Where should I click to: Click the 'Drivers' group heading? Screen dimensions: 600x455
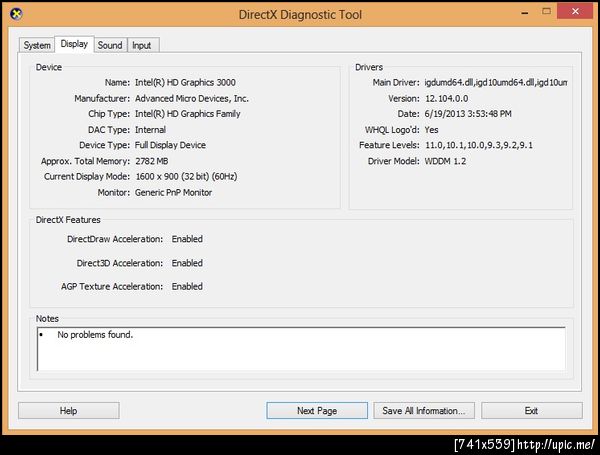pyautogui.click(x=369, y=67)
